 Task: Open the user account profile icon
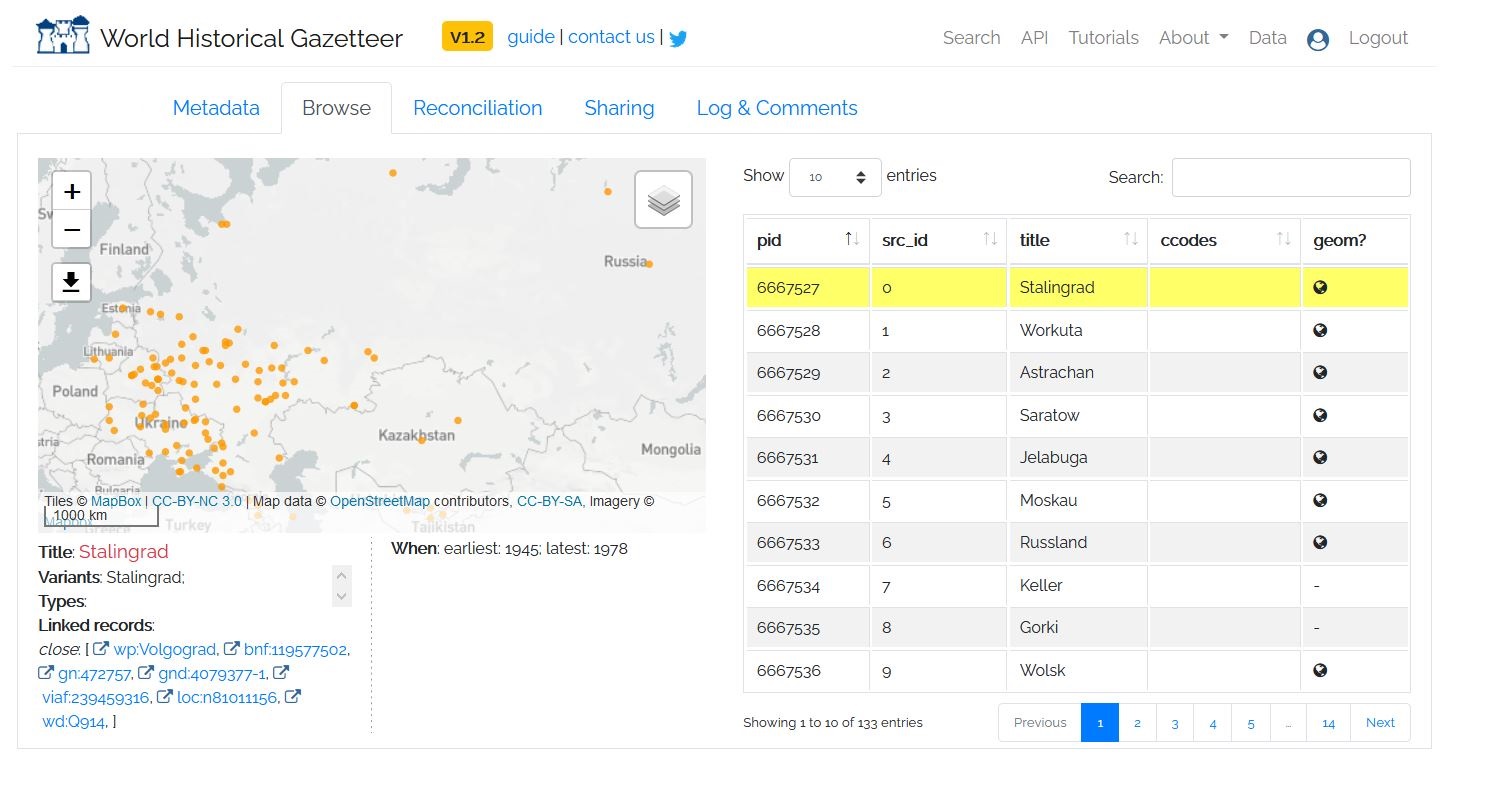(x=1318, y=39)
